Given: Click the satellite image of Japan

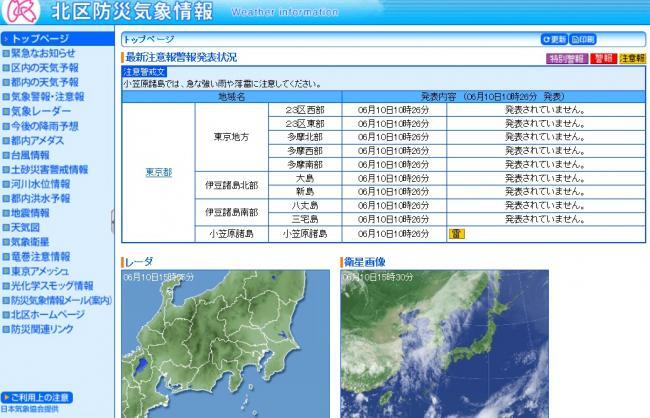Looking at the screenshot, I should tap(444, 344).
